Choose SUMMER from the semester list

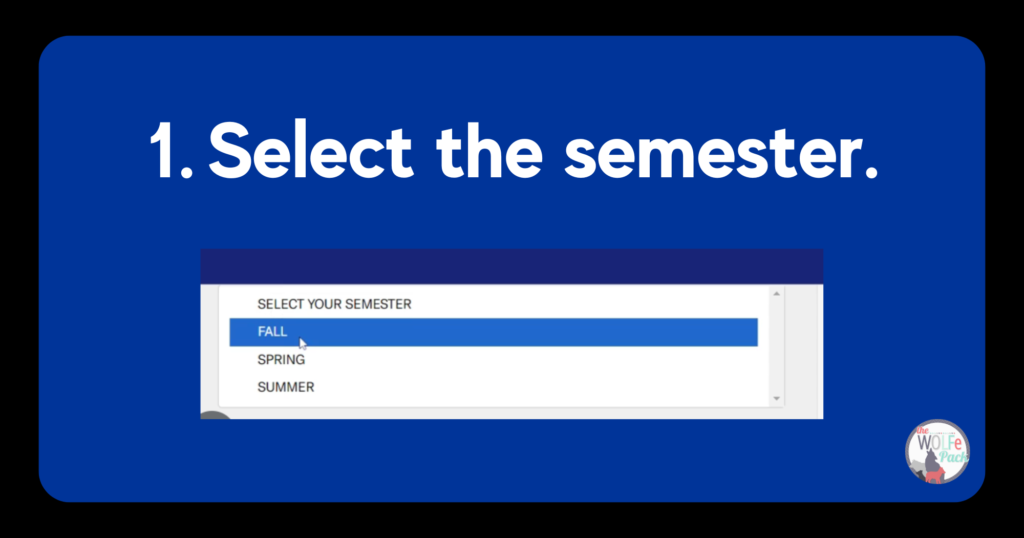285,387
